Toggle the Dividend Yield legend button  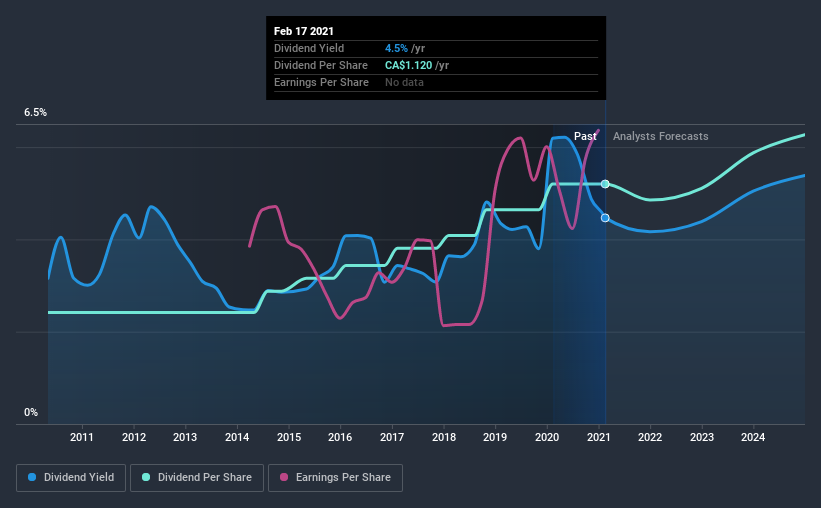coord(71,478)
